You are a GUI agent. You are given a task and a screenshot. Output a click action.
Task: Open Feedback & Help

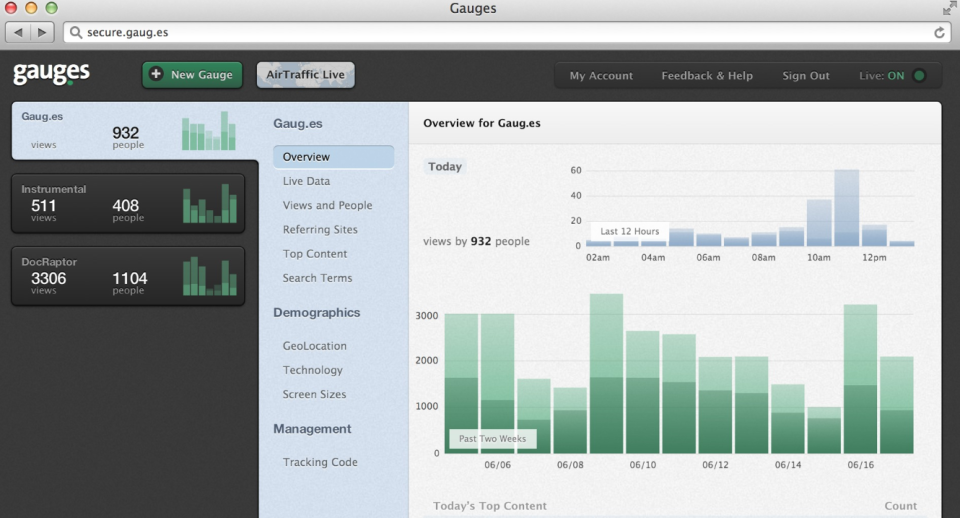click(707, 76)
